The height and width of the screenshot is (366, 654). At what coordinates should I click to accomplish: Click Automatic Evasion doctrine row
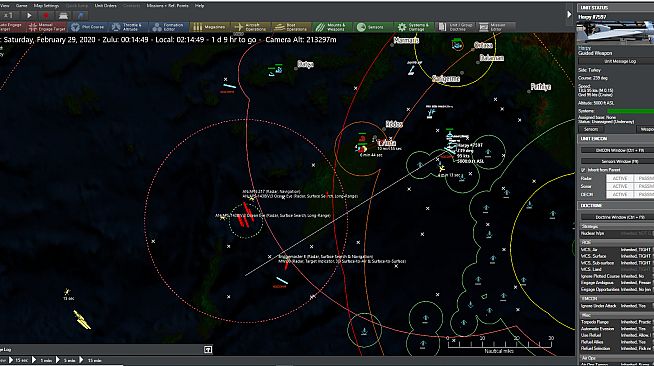coord(616,328)
